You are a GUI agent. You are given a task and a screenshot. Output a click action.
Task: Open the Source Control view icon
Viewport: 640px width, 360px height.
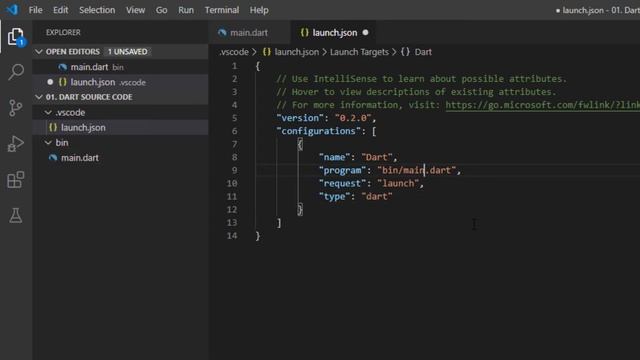click(x=16, y=108)
